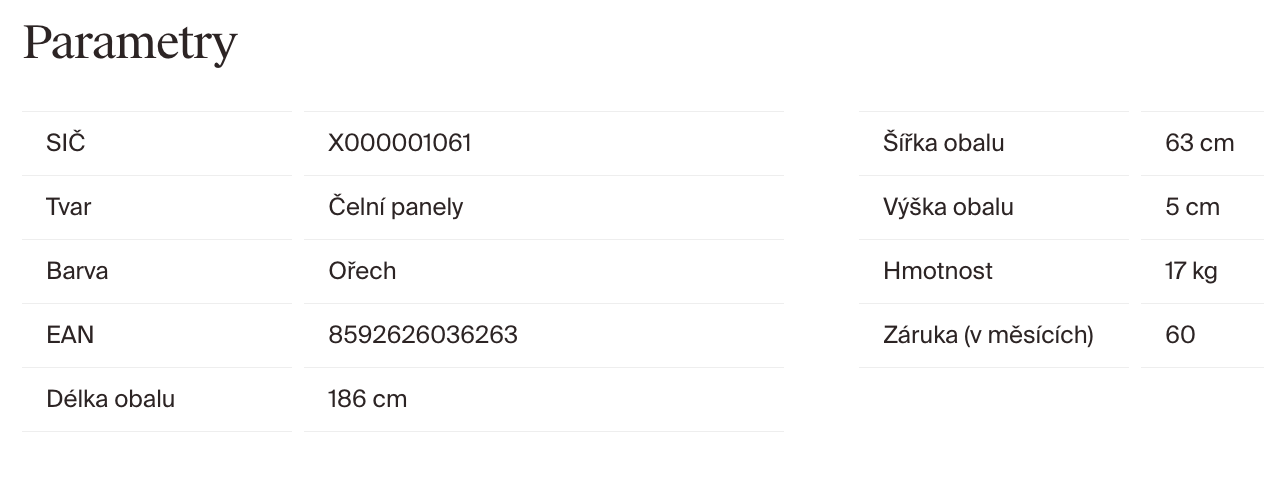
Task: Click the EAN parameter label
Action: 70,335
